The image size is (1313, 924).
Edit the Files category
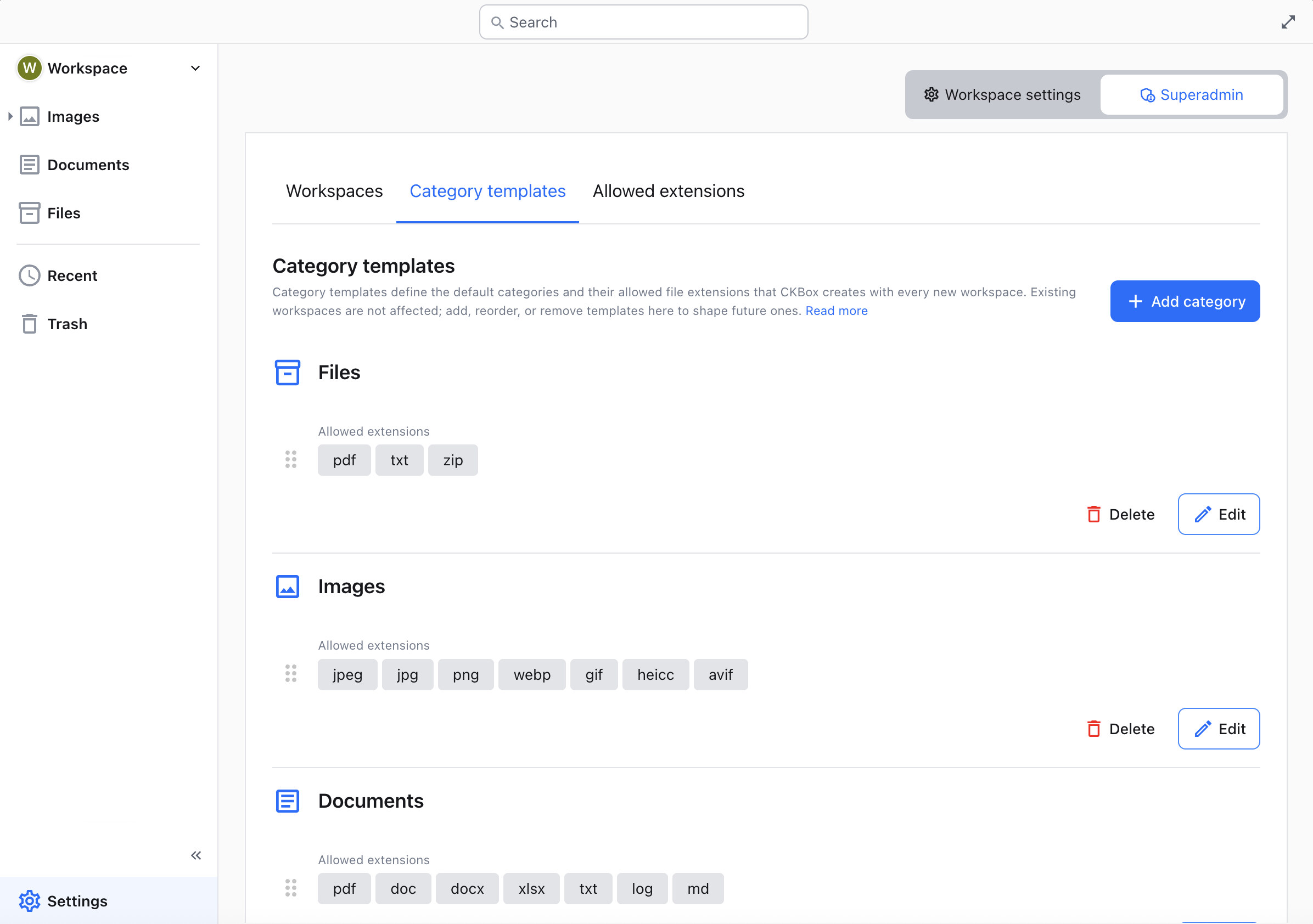1219,514
